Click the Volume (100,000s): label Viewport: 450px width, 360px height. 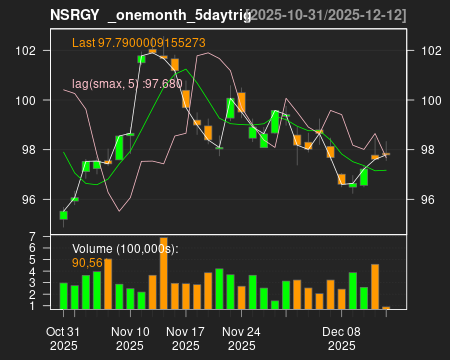pos(125,249)
